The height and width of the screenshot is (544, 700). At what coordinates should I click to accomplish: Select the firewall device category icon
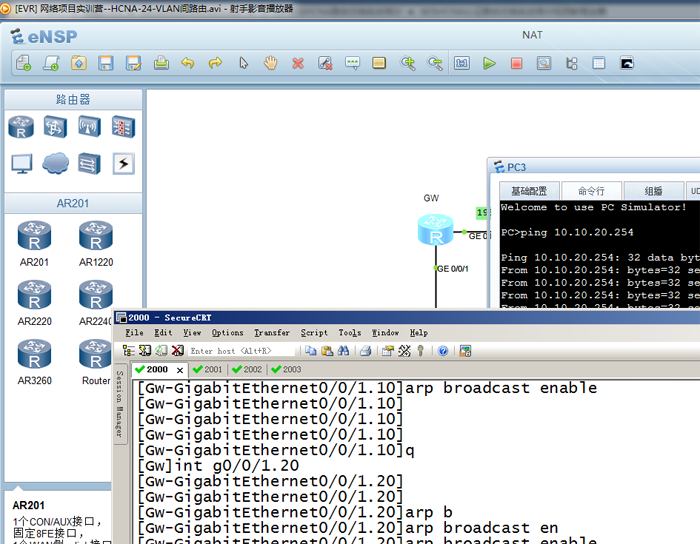(123, 127)
